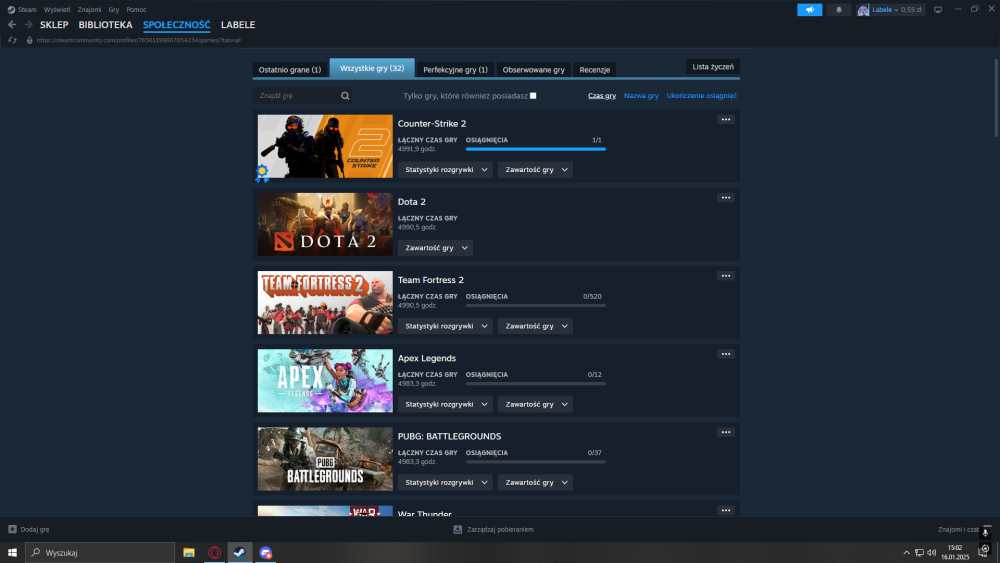Screen dimensions: 1000x563
Task: Expand Zawartość gry for Apex Legends
Action: pos(535,404)
